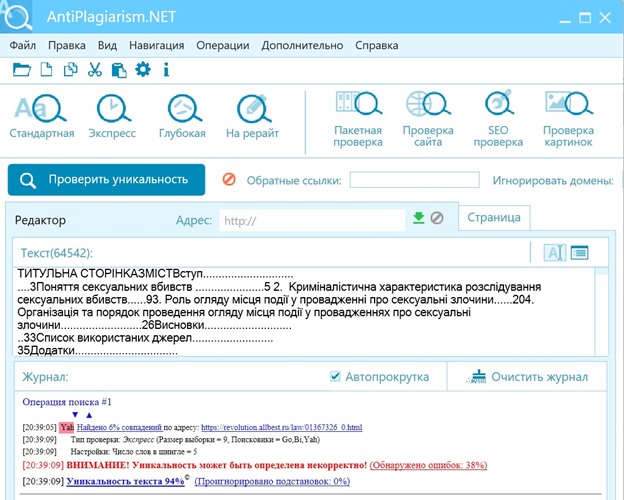Click the red forbidden icon near Обратные ссылки
The image size is (624, 500).
[x=229, y=180]
